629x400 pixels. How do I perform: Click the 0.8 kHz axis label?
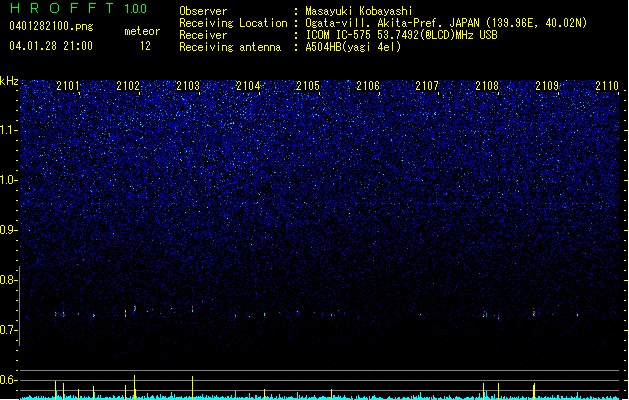click(x=8, y=280)
